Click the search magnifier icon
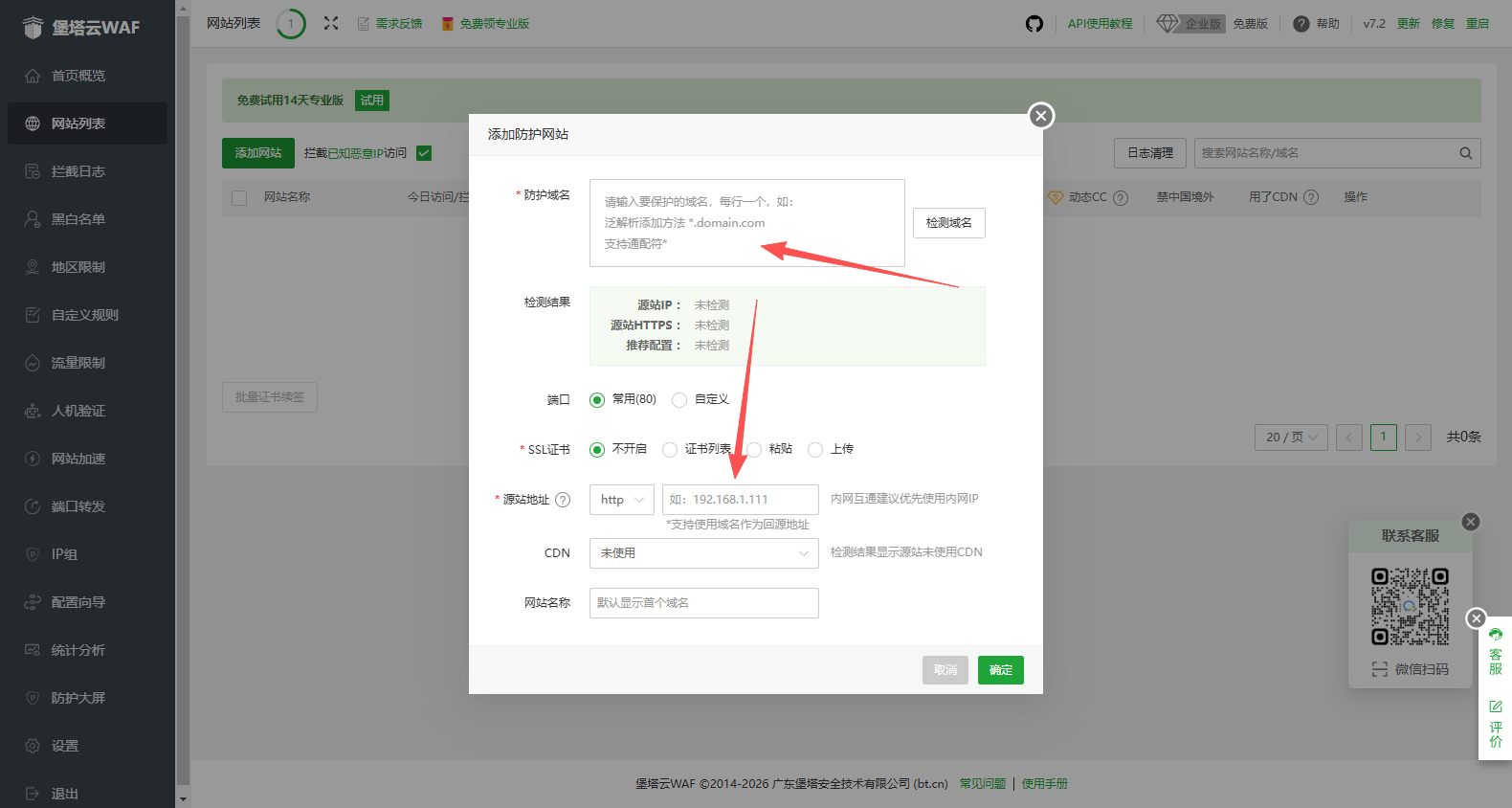This screenshot has width=1512, height=808. click(x=1466, y=153)
